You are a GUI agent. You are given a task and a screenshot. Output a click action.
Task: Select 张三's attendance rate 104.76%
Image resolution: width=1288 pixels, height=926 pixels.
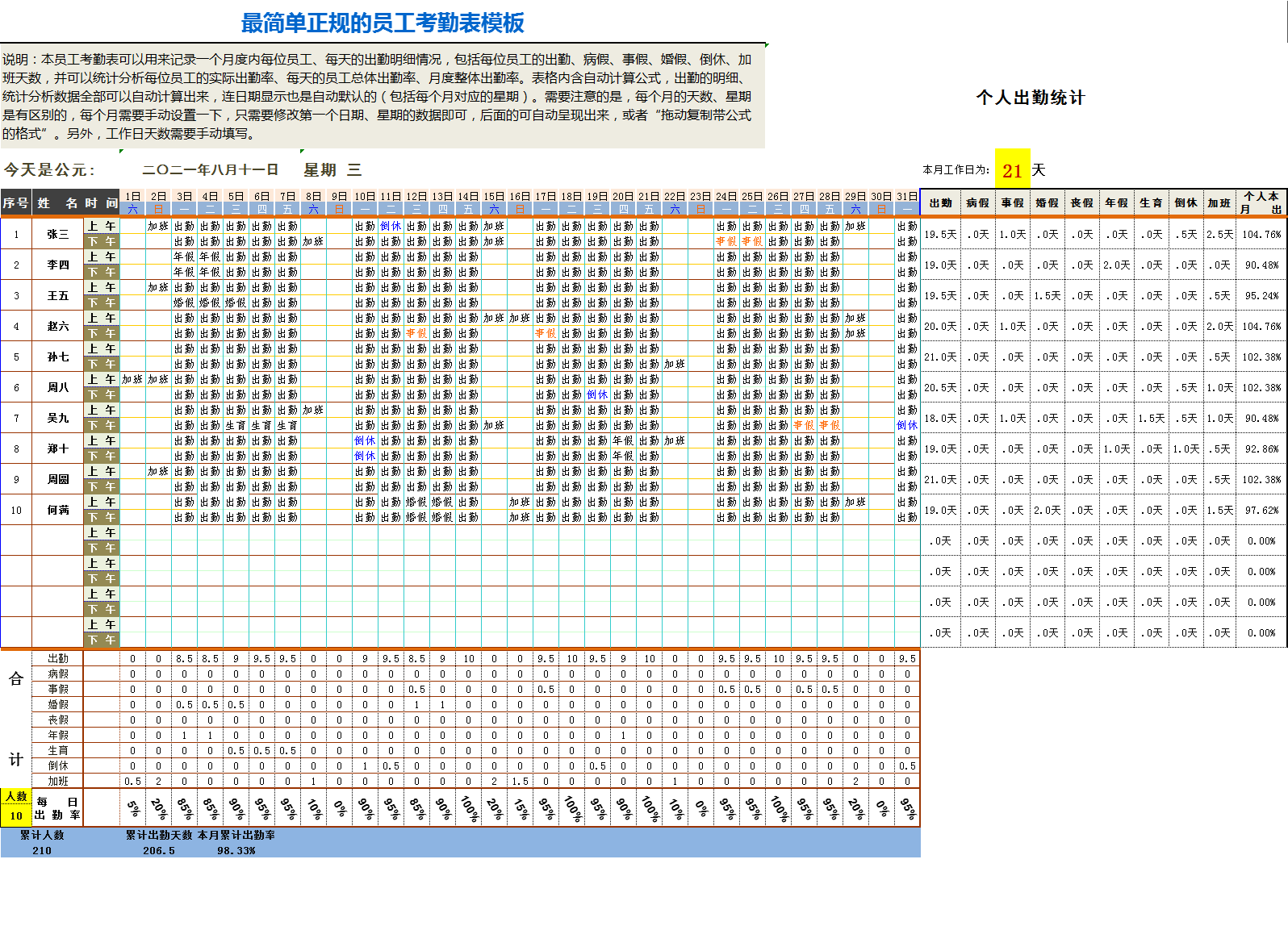tap(1261, 234)
